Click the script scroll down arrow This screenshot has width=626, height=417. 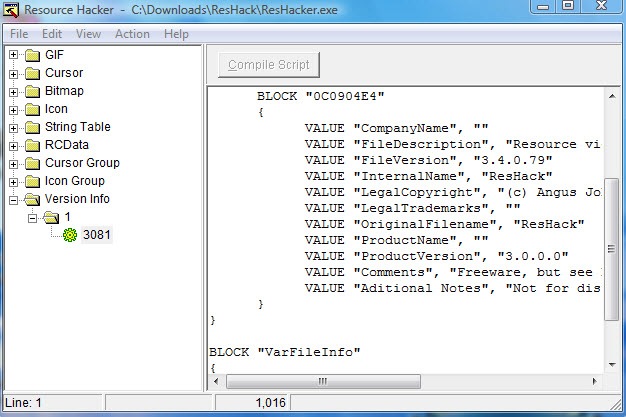(x=612, y=364)
